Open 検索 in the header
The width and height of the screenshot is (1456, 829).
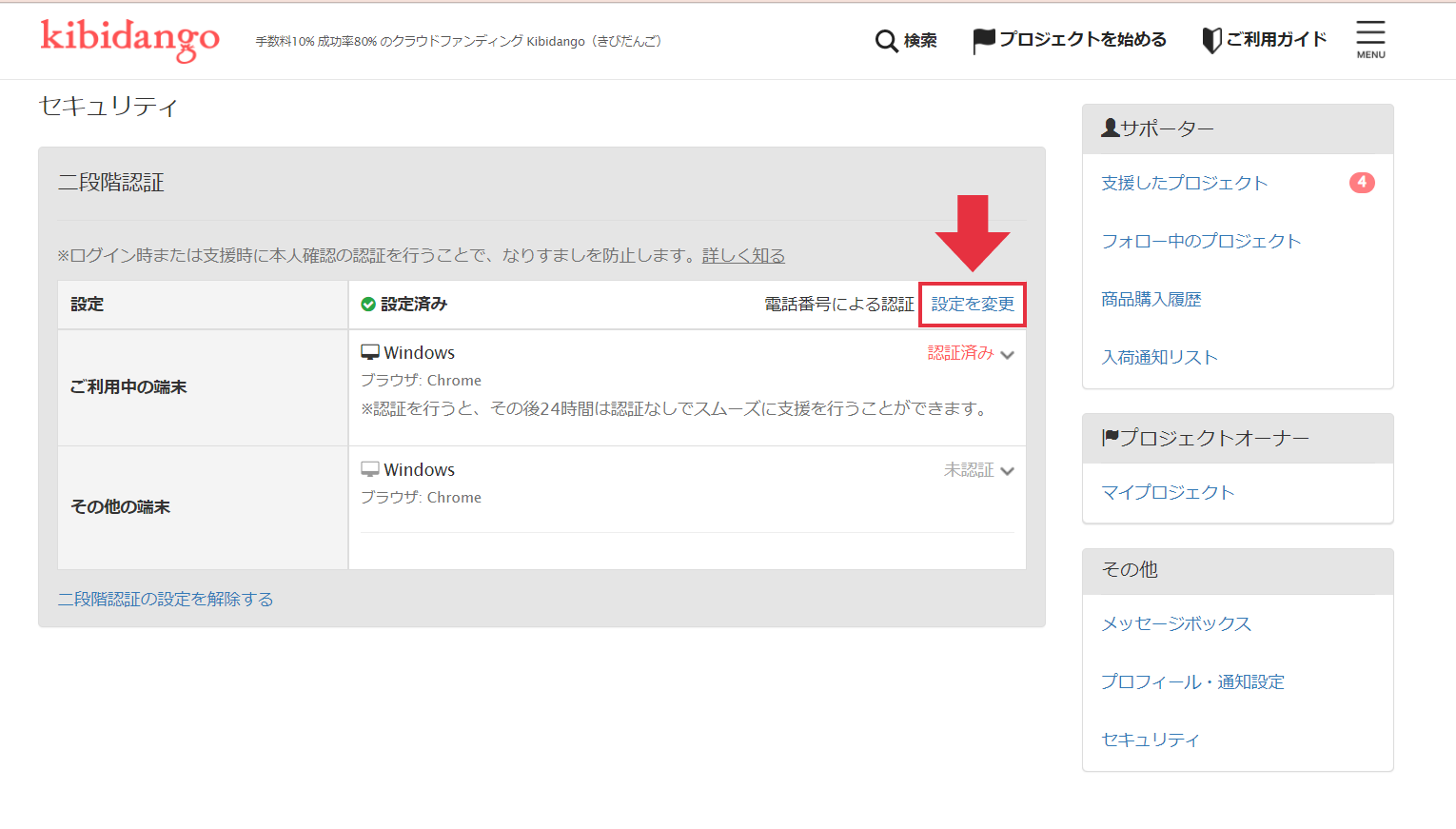click(920, 40)
